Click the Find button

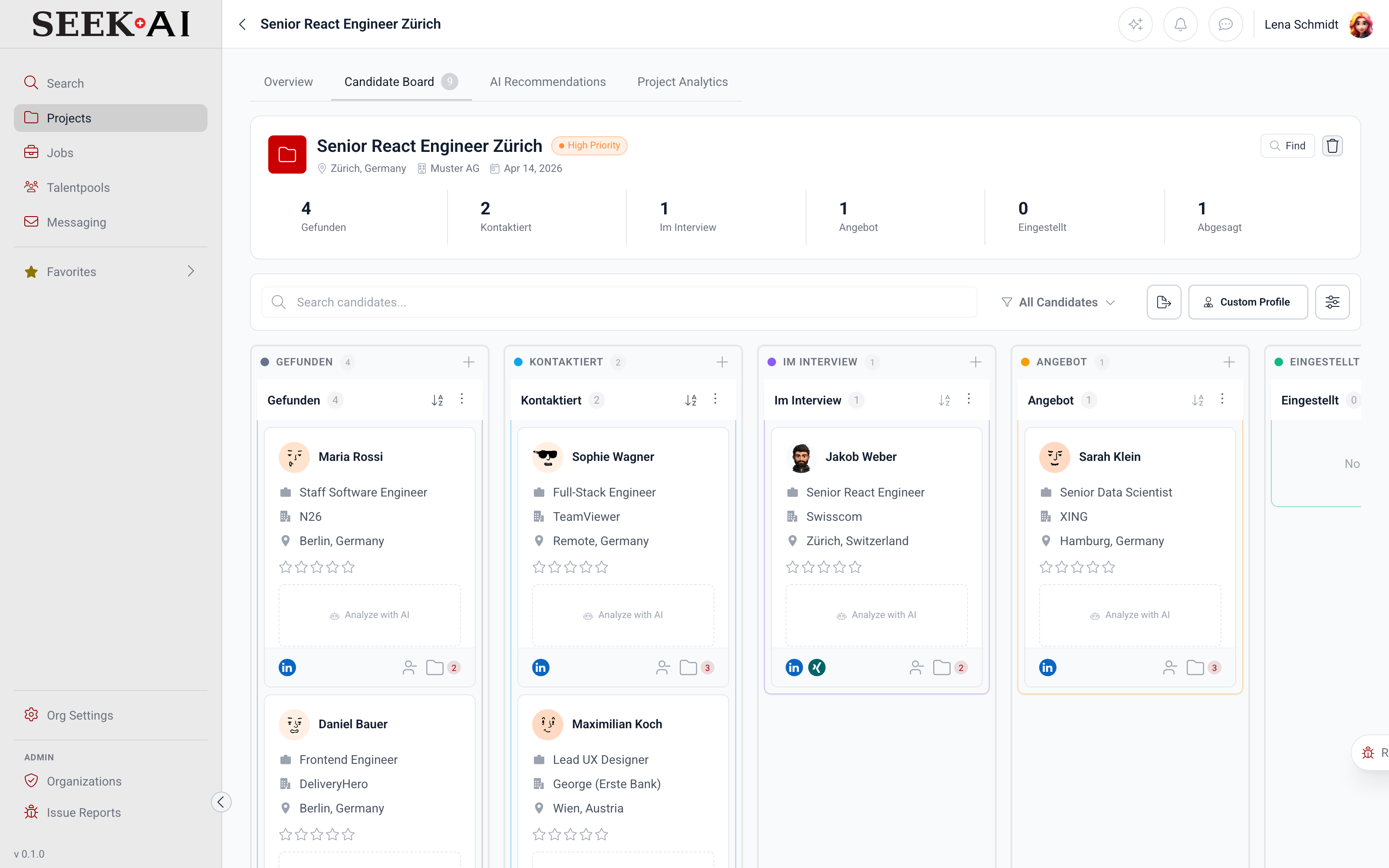(x=1287, y=146)
